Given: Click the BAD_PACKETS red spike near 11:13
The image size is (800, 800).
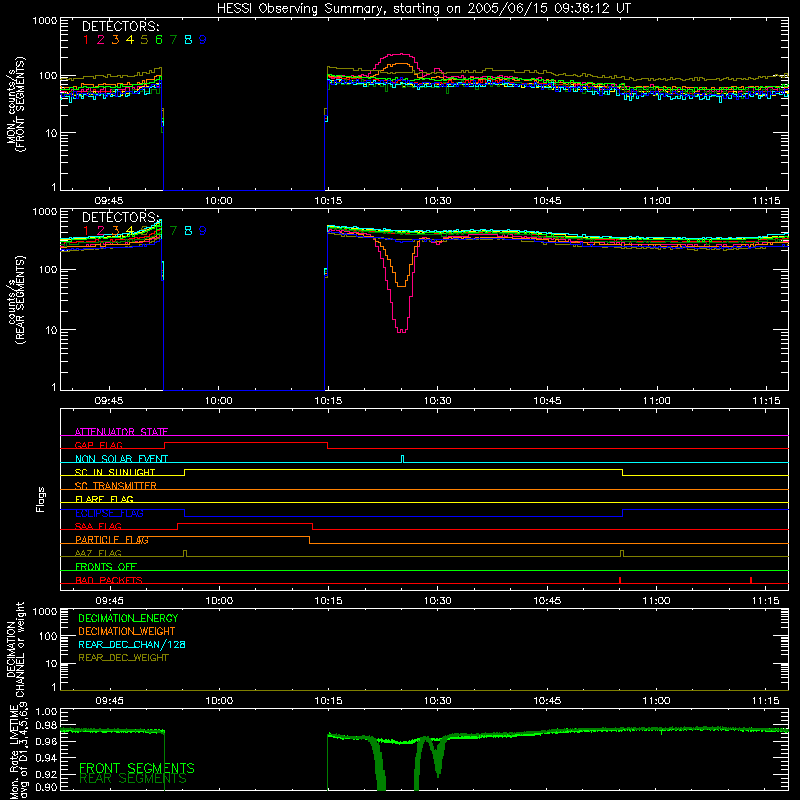Looking at the screenshot, I should (751, 580).
